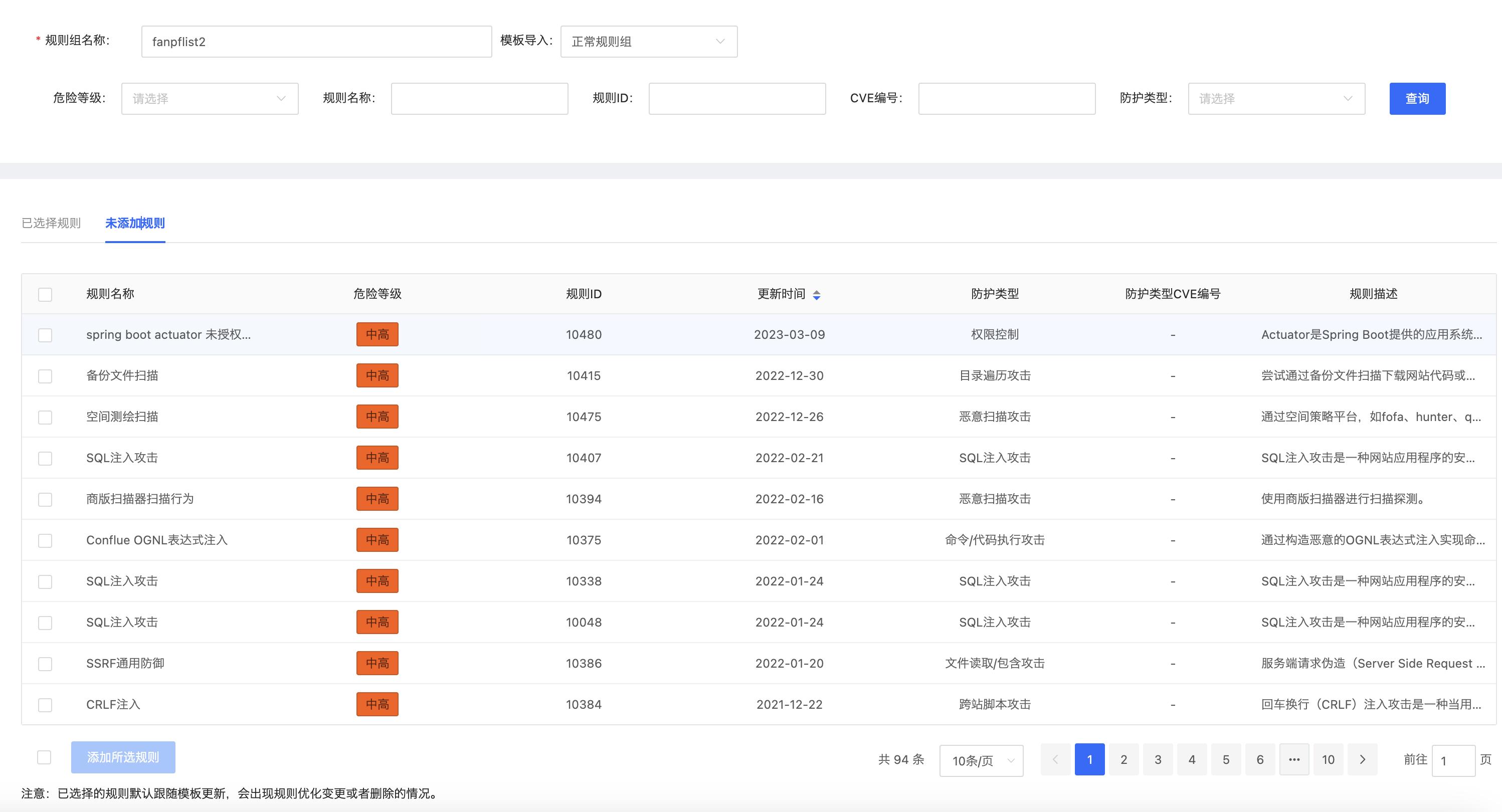Go to next page with right chevron arrow

point(1363,759)
